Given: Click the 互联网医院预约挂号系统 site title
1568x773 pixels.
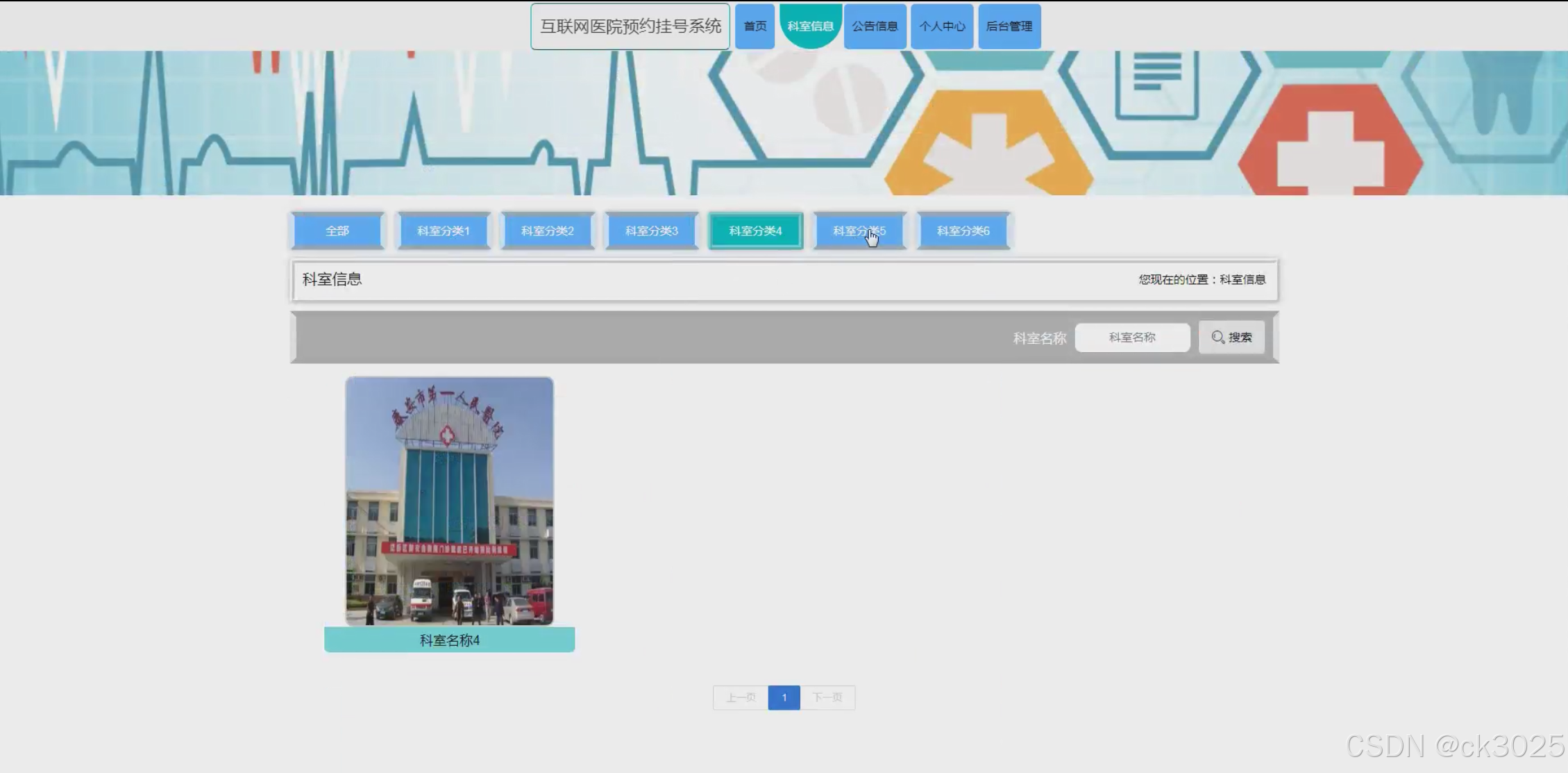Looking at the screenshot, I should pyautogui.click(x=630, y=26).
